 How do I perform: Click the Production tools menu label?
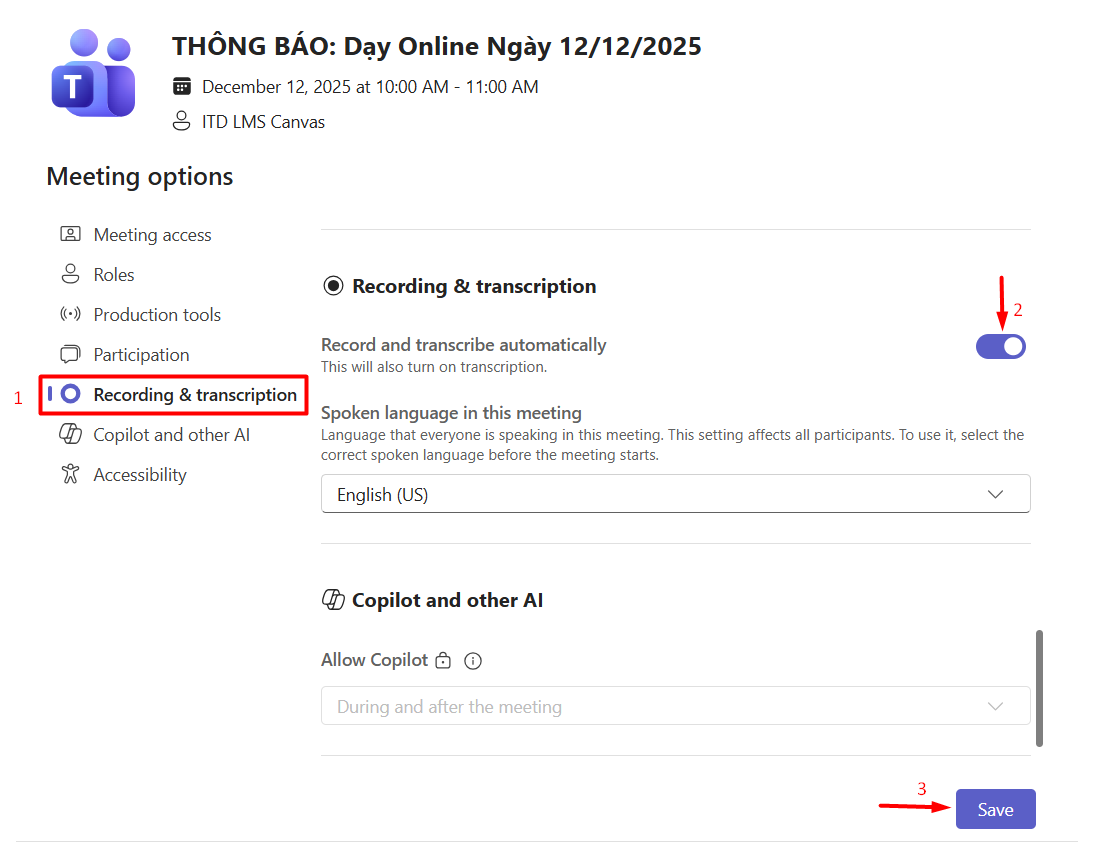pyautogui.click(x=157, y=315)
